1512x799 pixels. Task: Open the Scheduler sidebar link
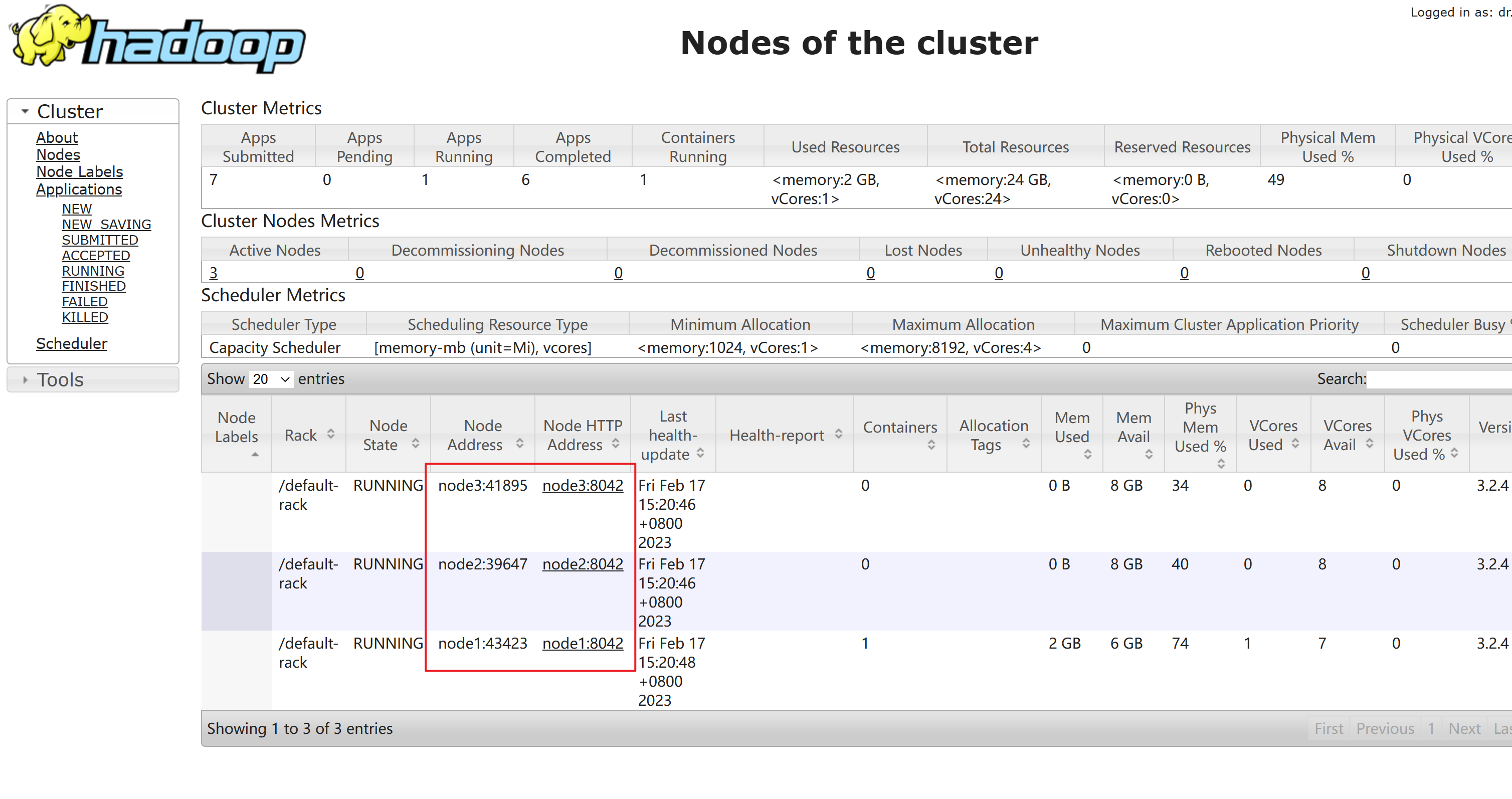(x=71, y=343)
